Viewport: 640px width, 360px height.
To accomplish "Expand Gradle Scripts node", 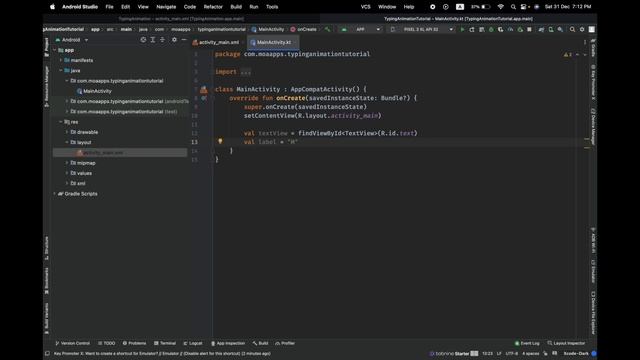I will click(55, 194).
